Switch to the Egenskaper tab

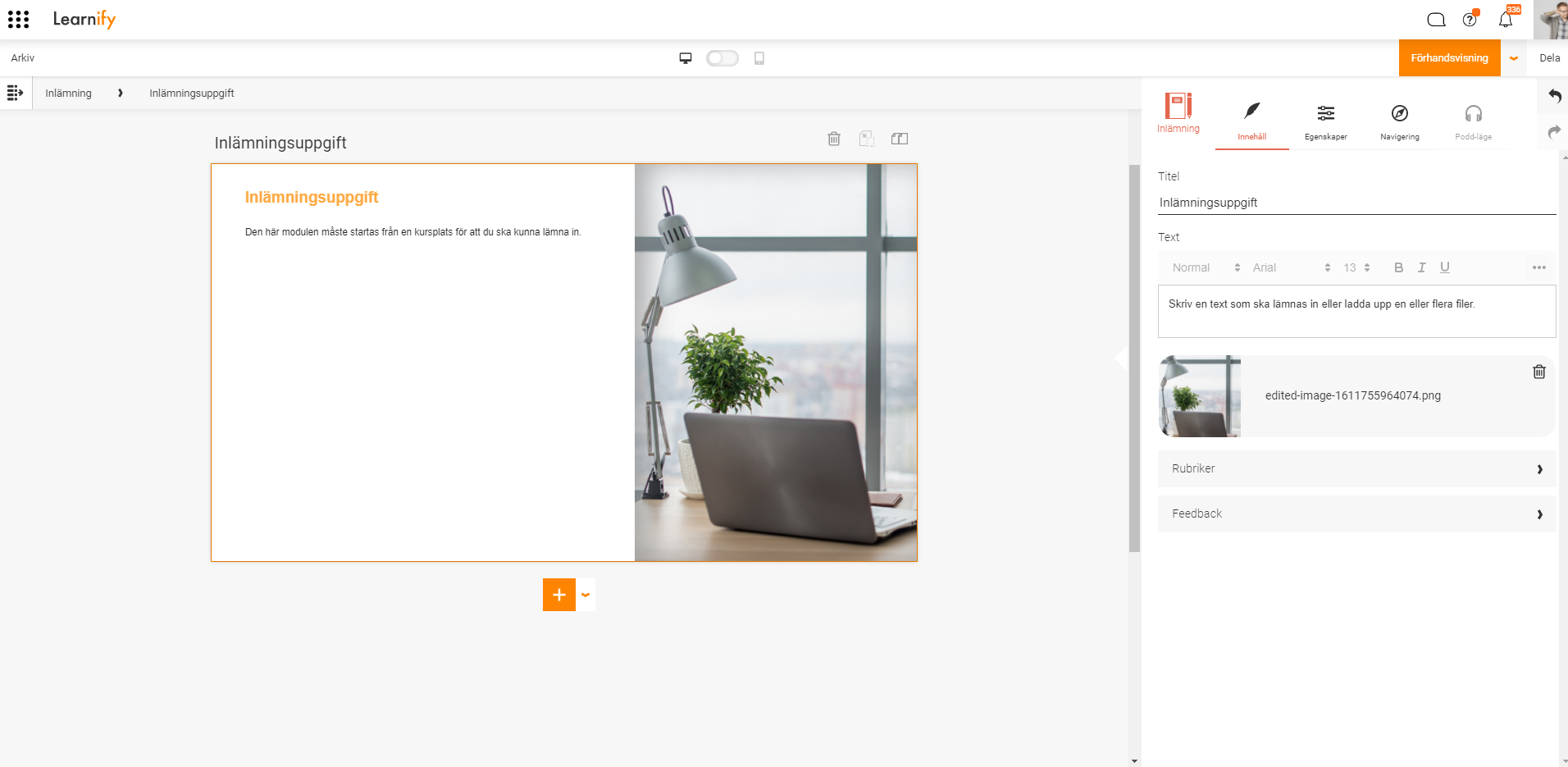click(x=1326, y=121)
